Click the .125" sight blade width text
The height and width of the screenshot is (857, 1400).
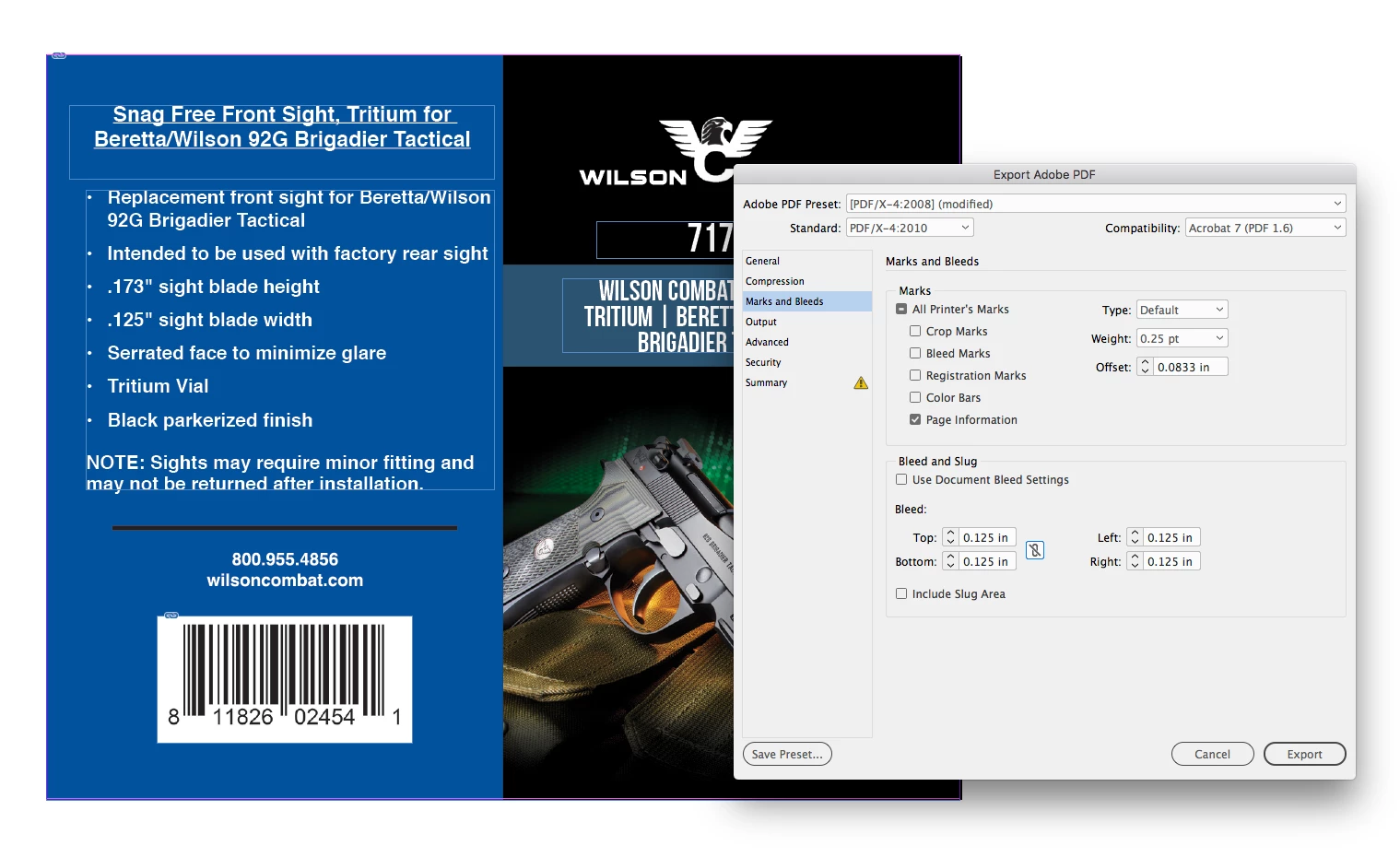pos(209,320)
